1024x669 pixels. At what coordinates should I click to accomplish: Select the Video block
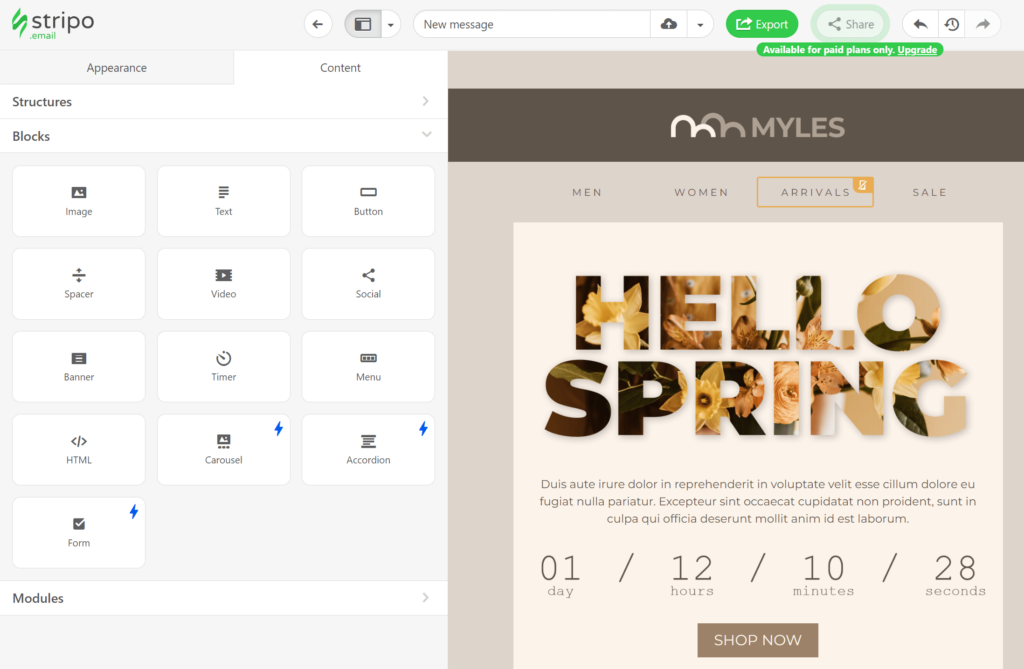223,283
